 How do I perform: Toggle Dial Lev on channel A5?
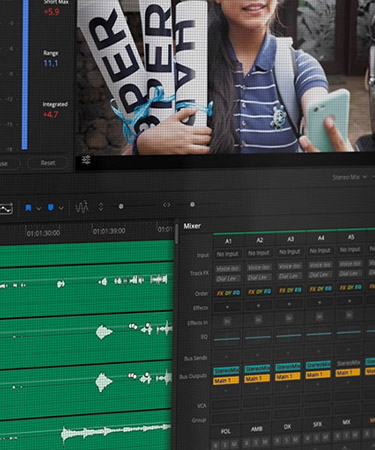[x=351, y=274]
